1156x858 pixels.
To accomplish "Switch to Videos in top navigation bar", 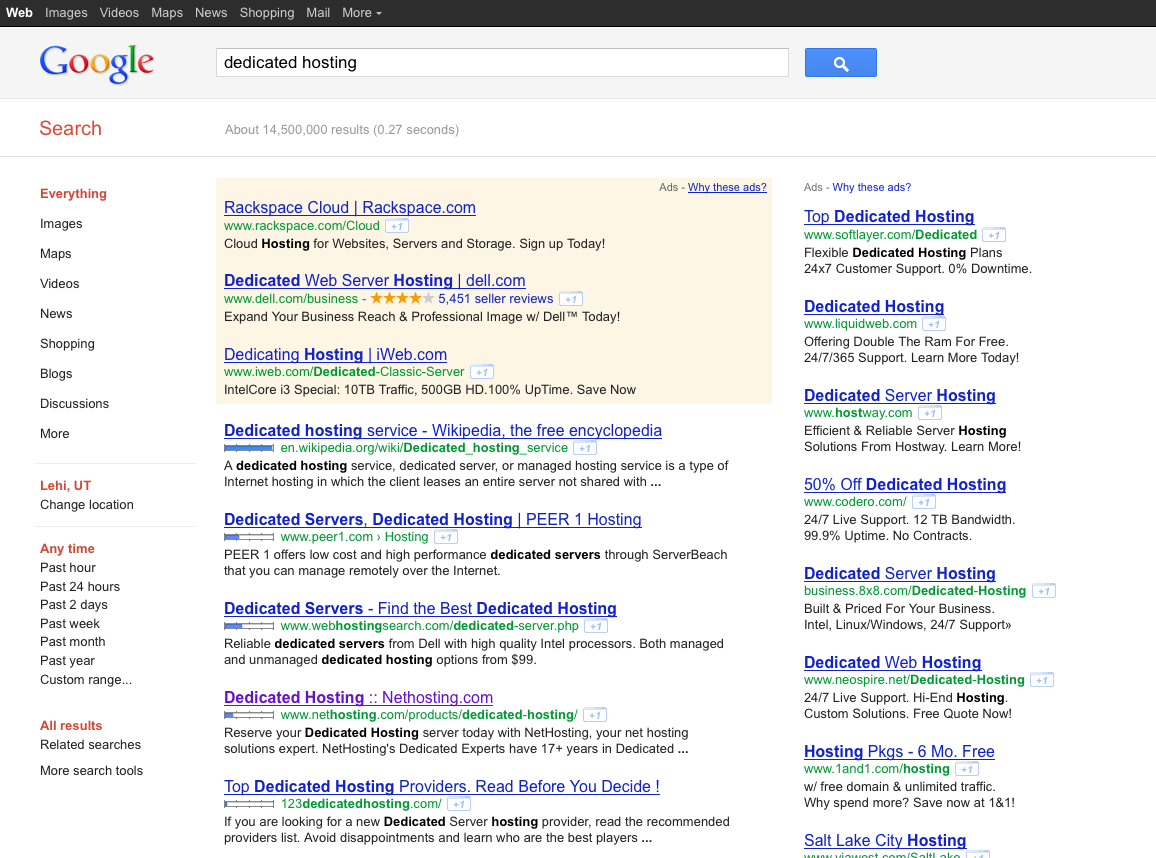I will pyautogui.click(x=119, y=13).
